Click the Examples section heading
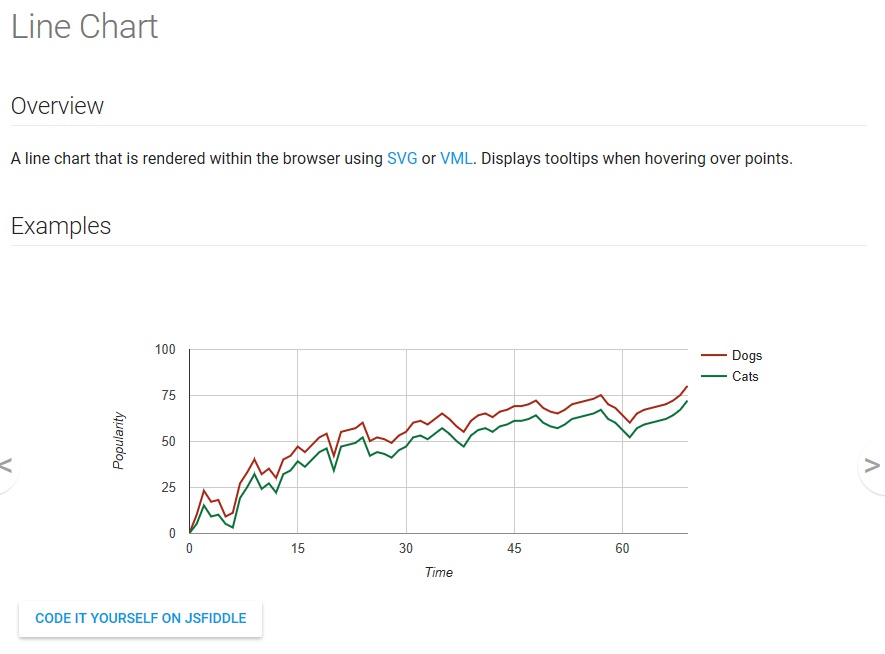 click(x=61, y=226)
